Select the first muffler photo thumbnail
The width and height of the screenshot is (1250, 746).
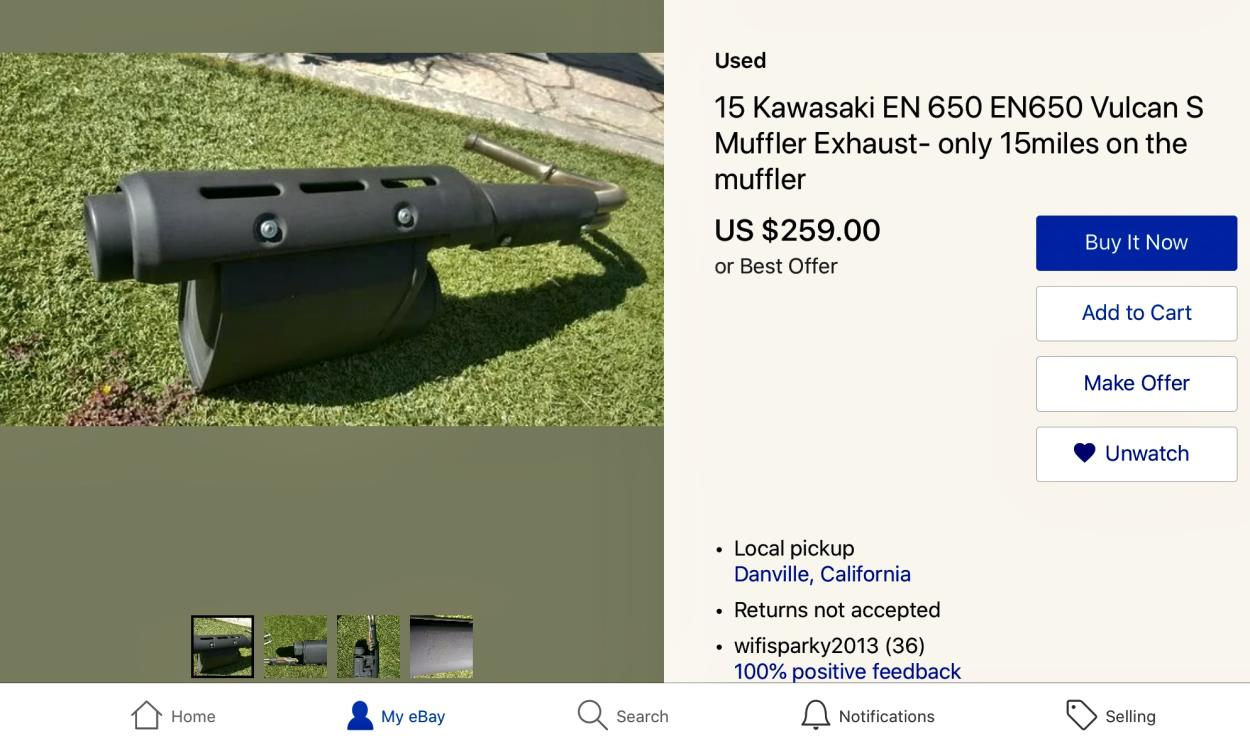coord(222,647)
